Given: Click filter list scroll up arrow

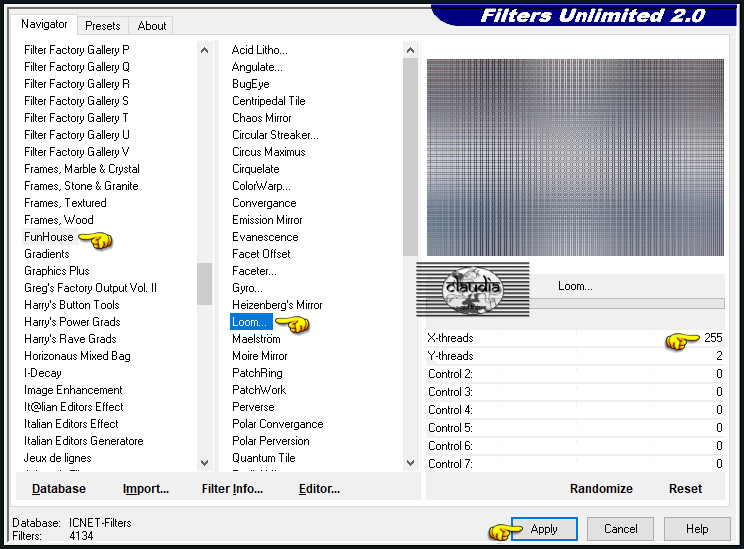Looking at the screenshot, I should [410, 50].
